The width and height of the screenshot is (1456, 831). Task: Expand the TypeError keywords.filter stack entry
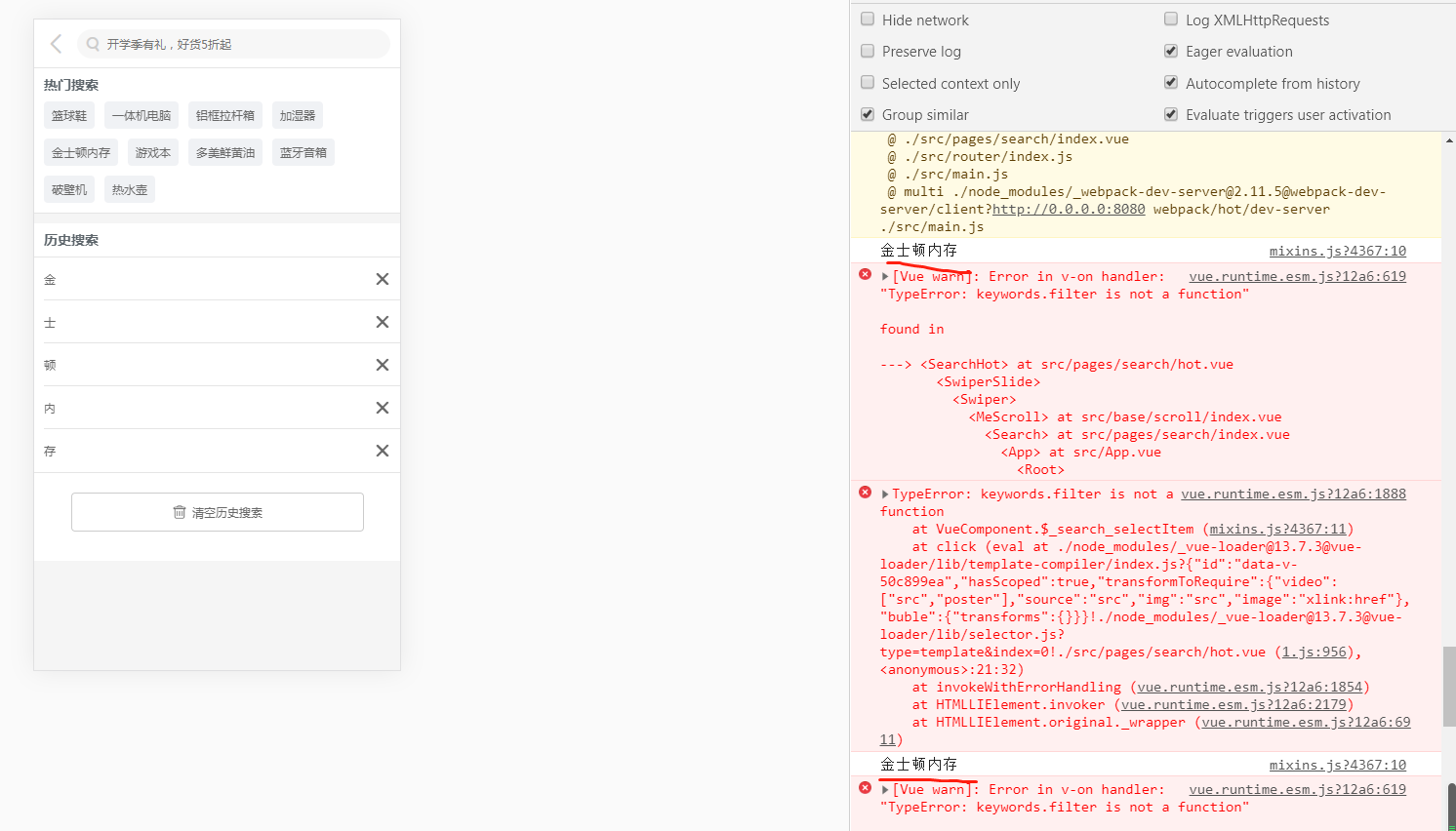(x=885, y=495)
